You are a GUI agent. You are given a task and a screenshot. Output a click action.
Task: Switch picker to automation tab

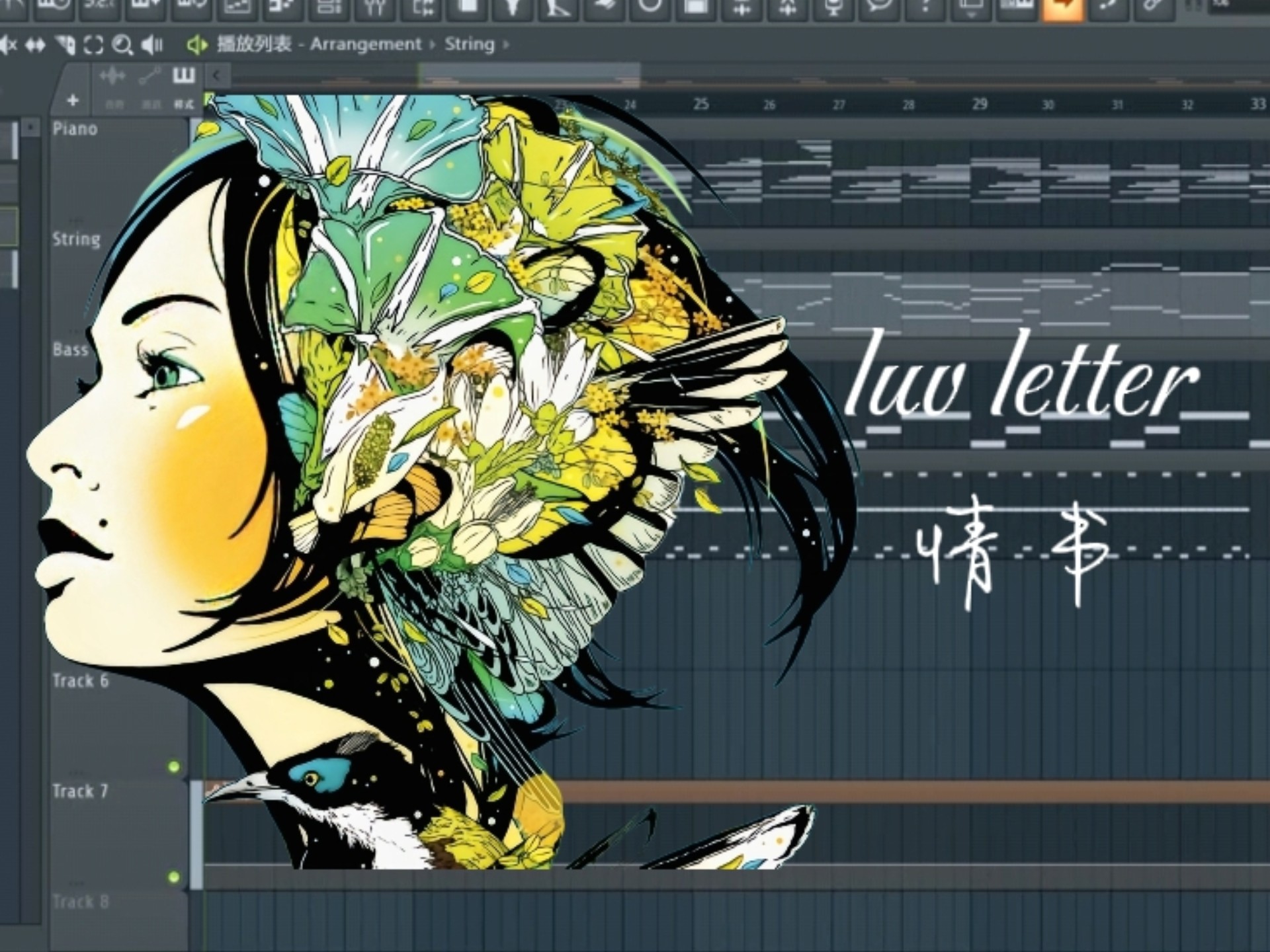149,76
